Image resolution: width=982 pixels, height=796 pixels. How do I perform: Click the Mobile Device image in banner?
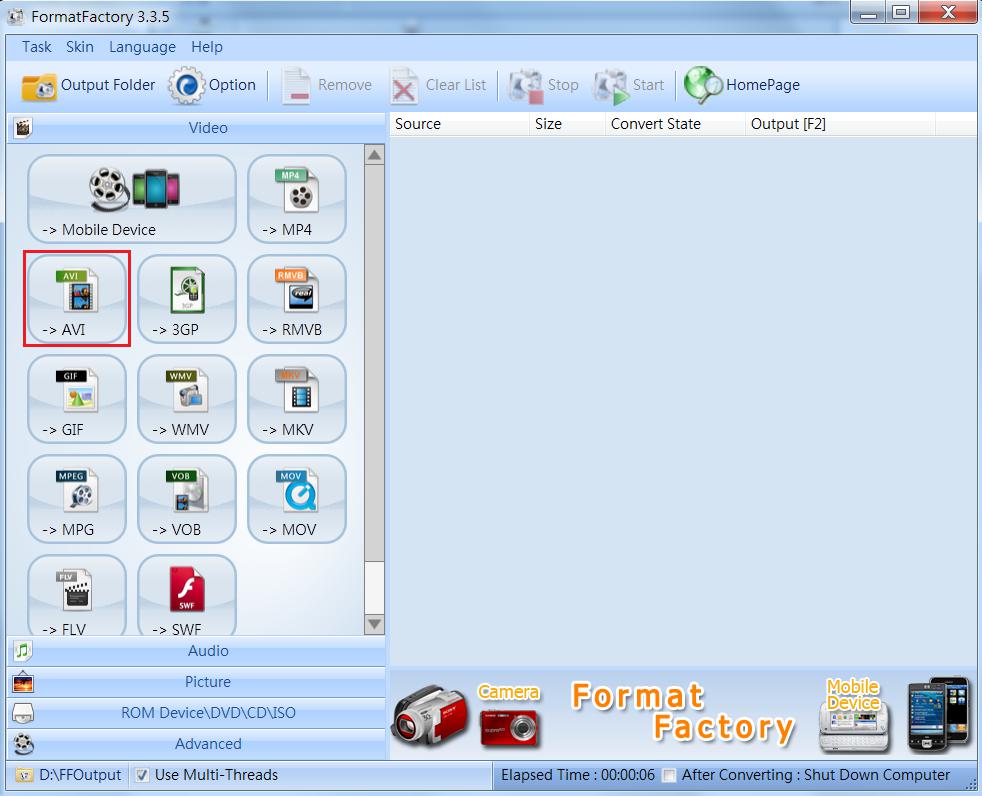(x=854, y=715)
